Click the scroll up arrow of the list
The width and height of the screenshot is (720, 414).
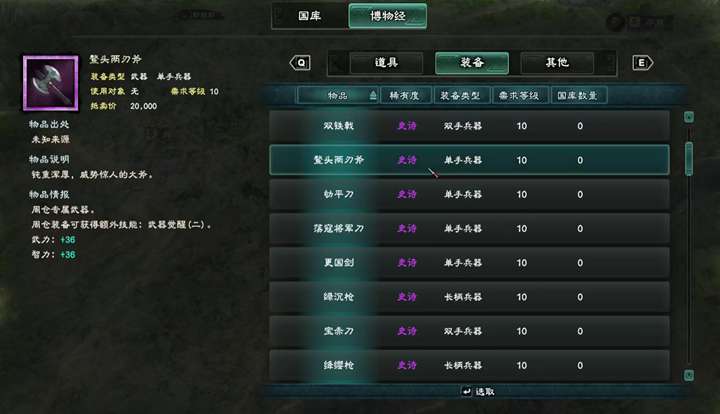tap(689, 117)
